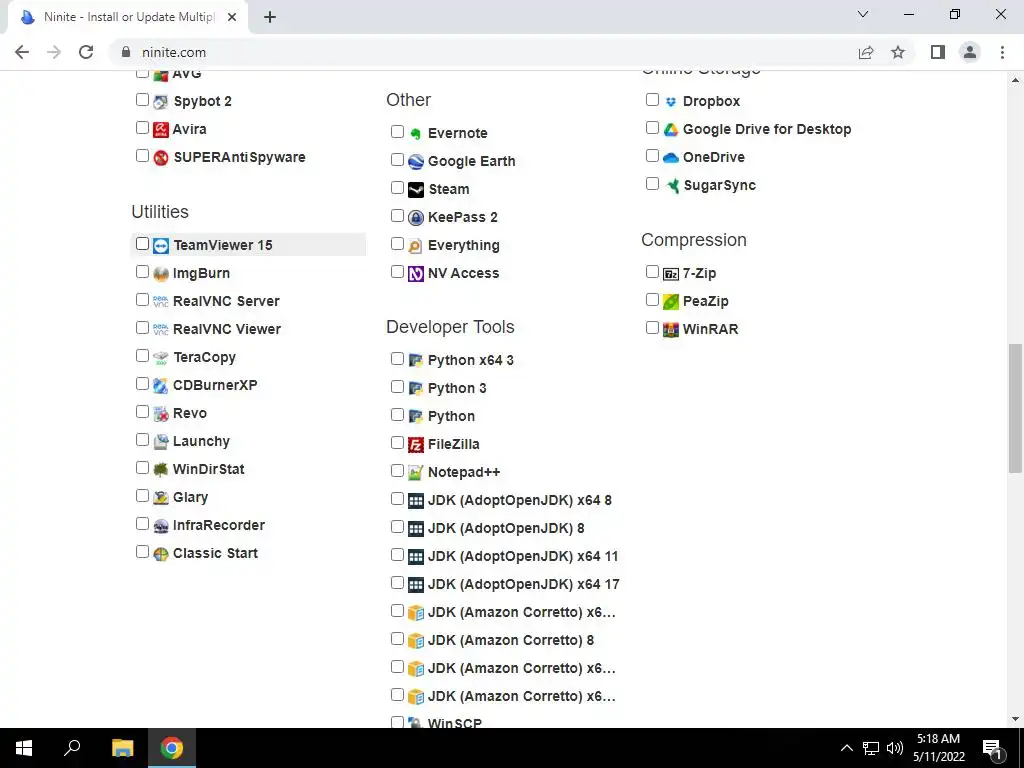Click the ninite.com address bar
Image resolution: width=1024 pixels, height=768 pixels.
coord(483,52)
